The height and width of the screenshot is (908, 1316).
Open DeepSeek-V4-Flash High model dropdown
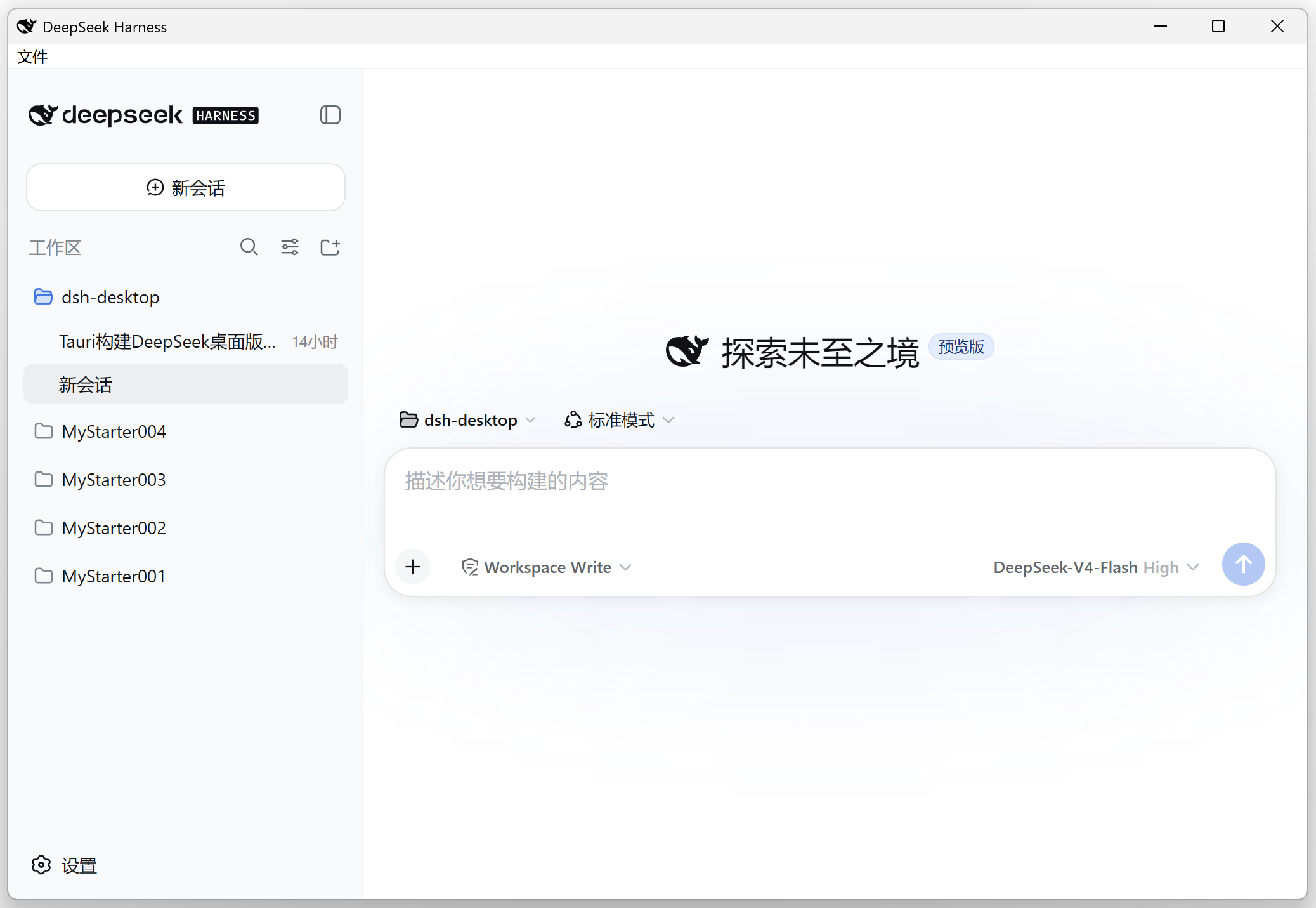1097,567
